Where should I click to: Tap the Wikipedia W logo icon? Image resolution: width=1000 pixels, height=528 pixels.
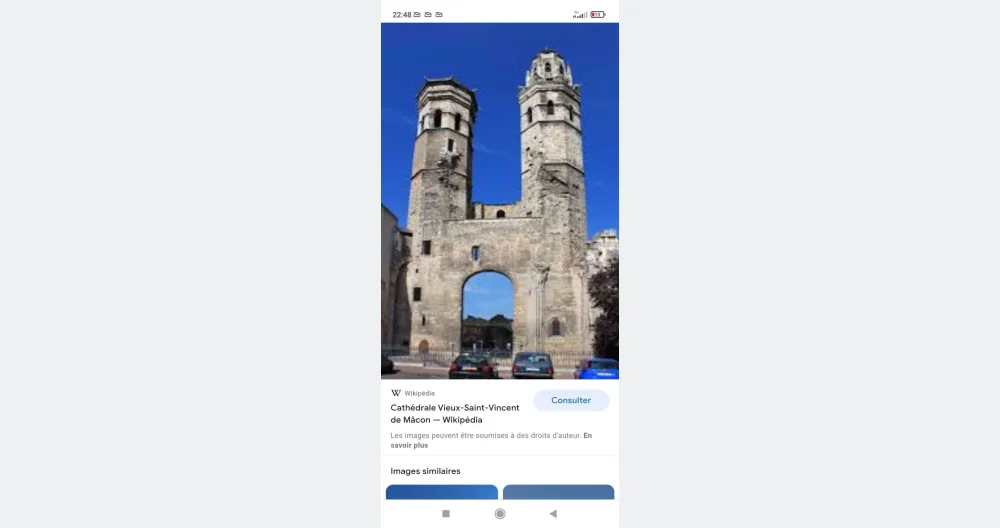click(x=396, y=393)
